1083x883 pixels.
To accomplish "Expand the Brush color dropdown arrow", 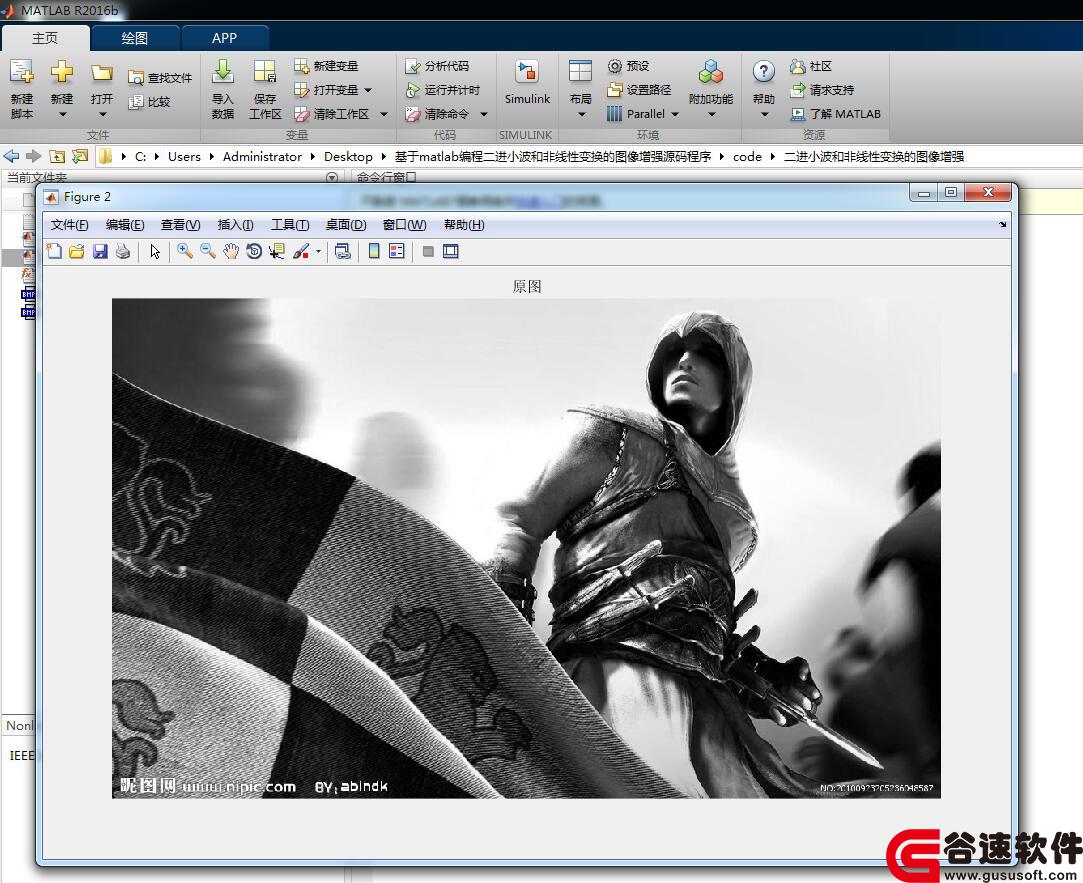I will (x=318, y=251).
